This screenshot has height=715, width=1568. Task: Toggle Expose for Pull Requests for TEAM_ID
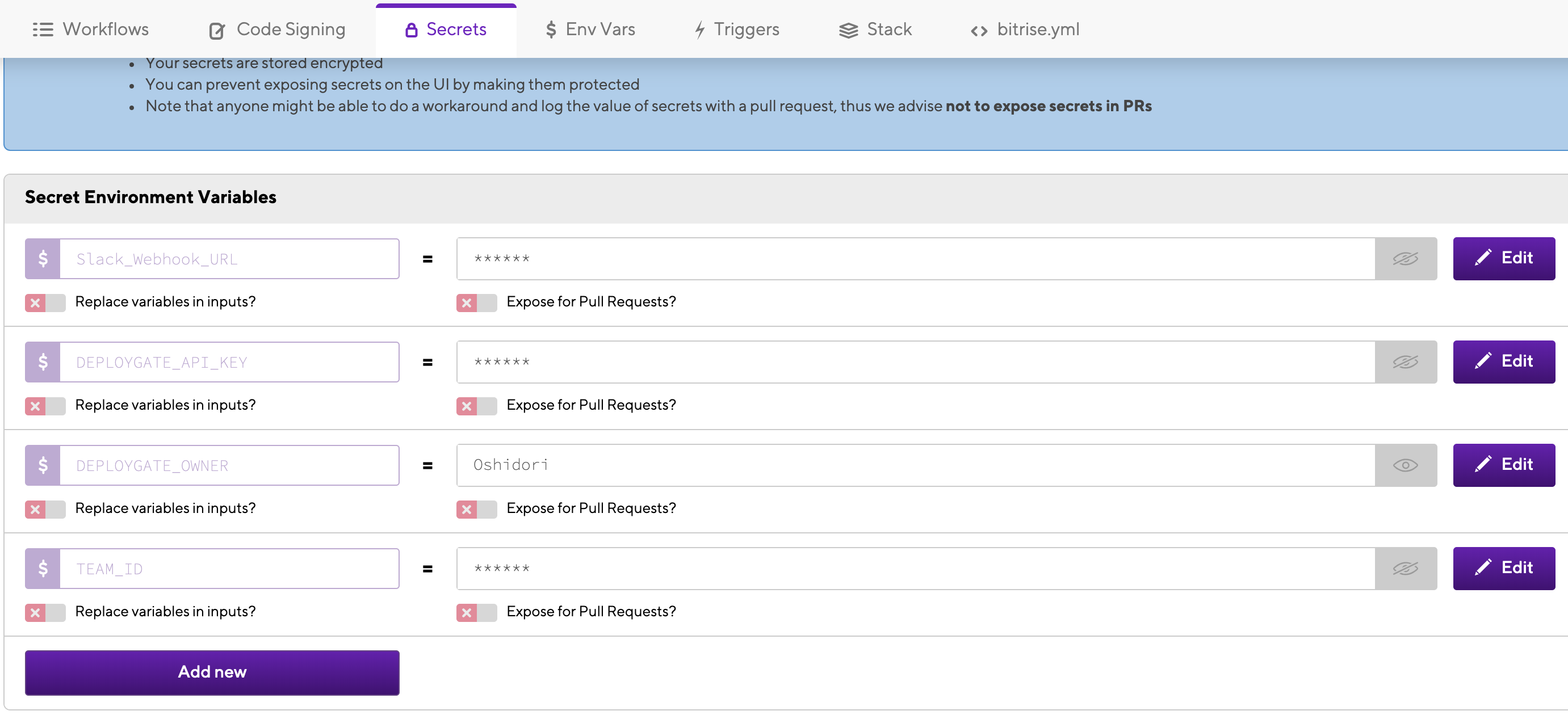click(x=477, y=613)
